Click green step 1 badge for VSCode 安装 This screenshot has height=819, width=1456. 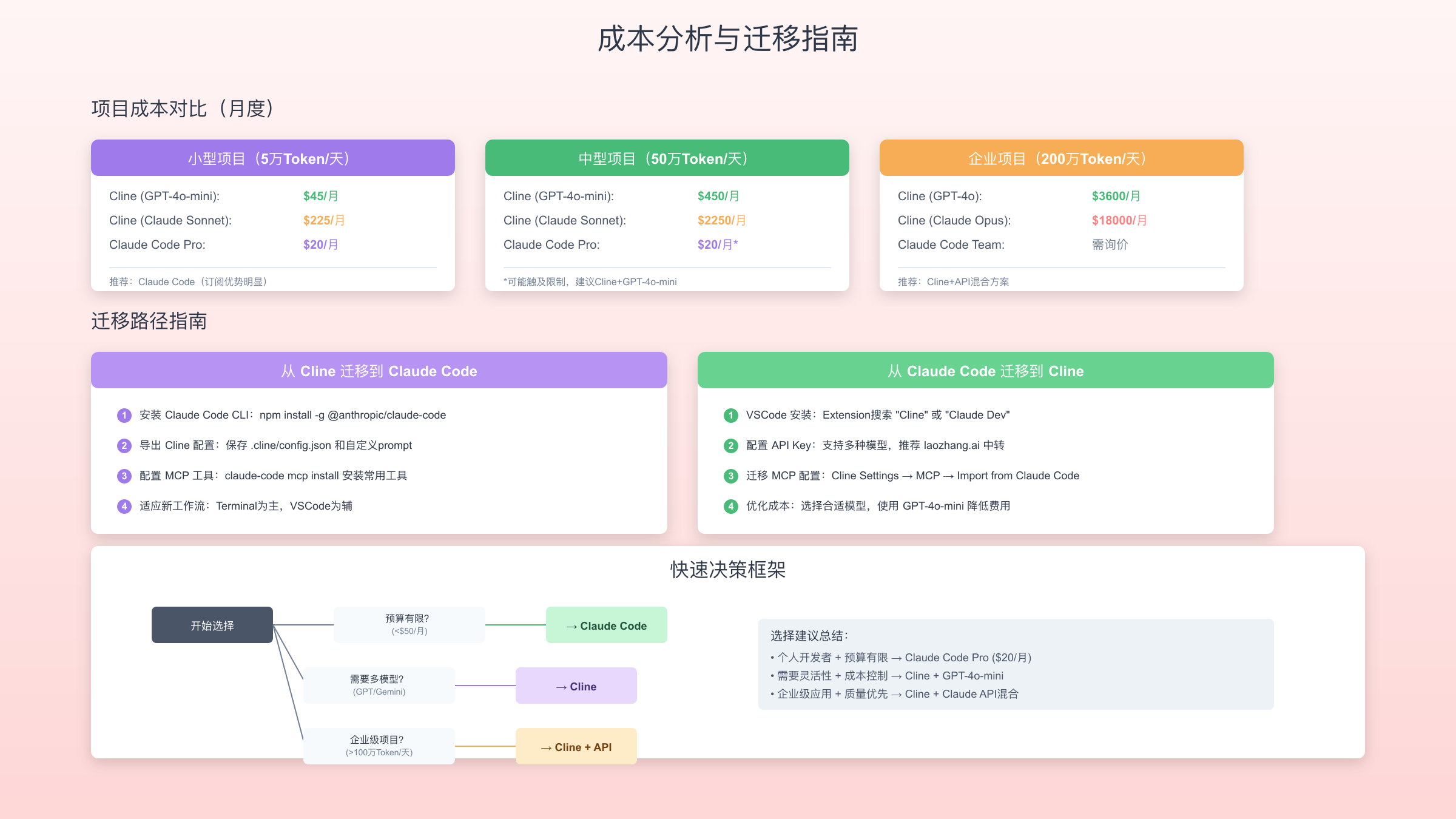731,415
